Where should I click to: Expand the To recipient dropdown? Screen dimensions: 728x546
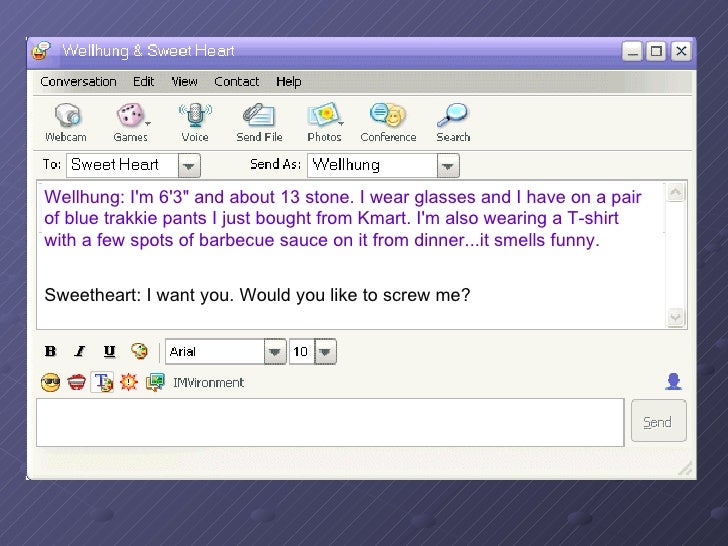click(x=189, y=166)
